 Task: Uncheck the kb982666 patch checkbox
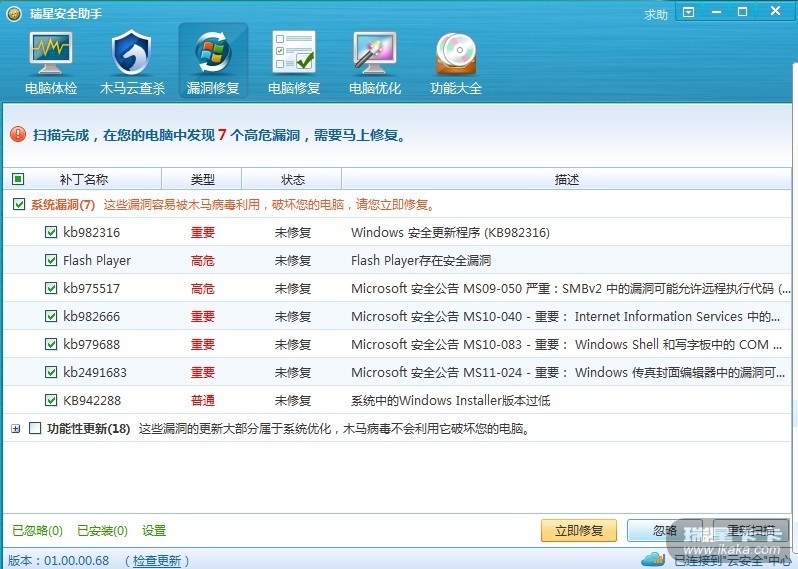[x=51, y=316]
